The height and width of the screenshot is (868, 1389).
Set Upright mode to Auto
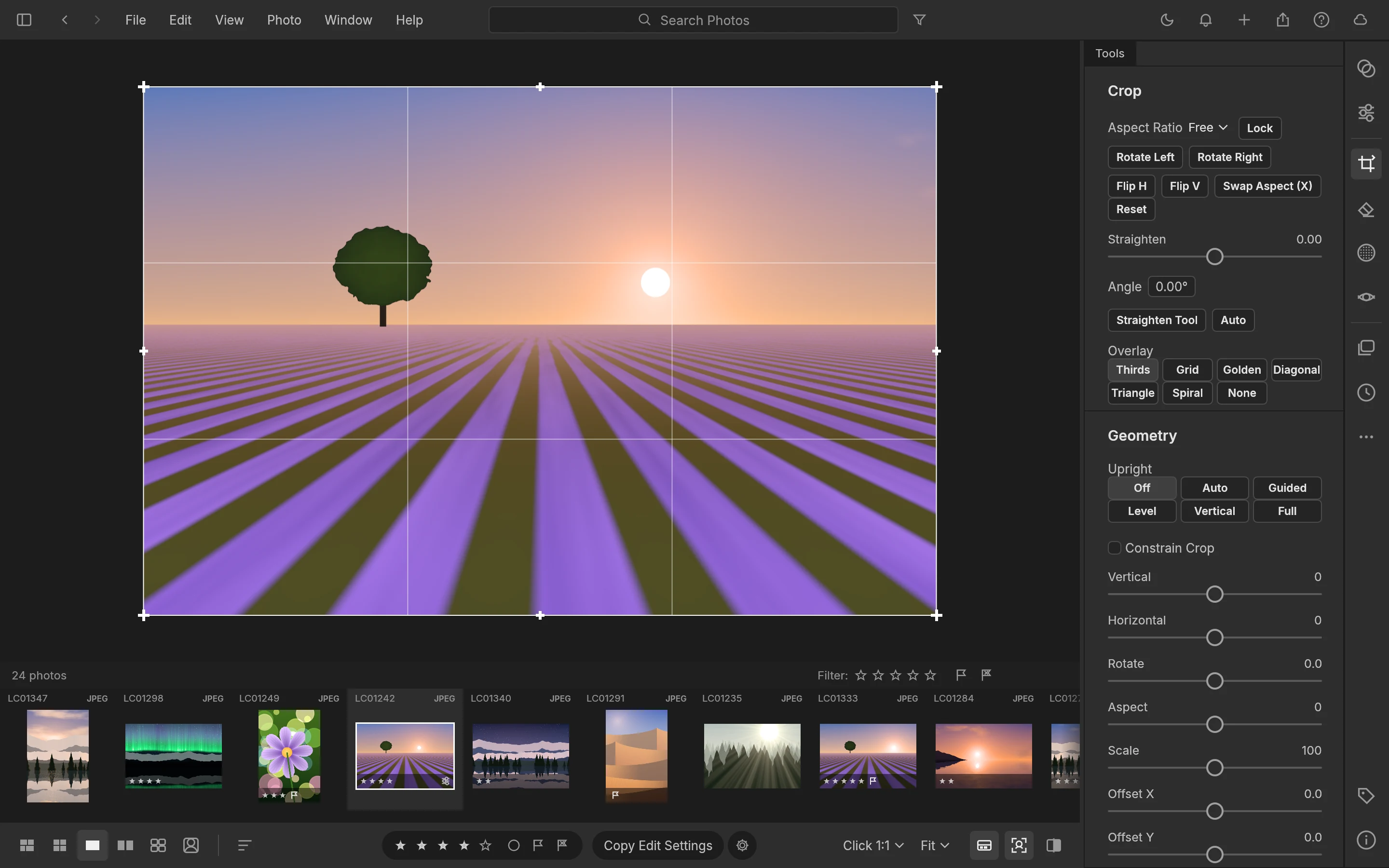pyautogui.click(x=1214, y=488)
